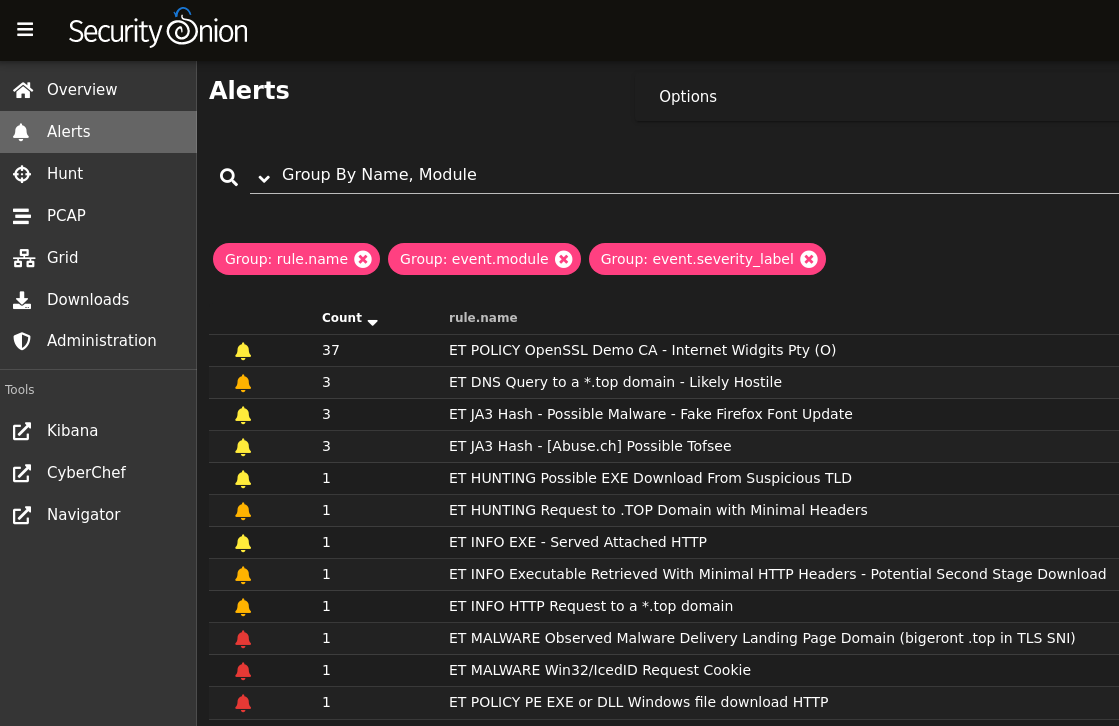1119x726 pixels.
Task: Click the Overview home icon
Action: coord(23,90)
